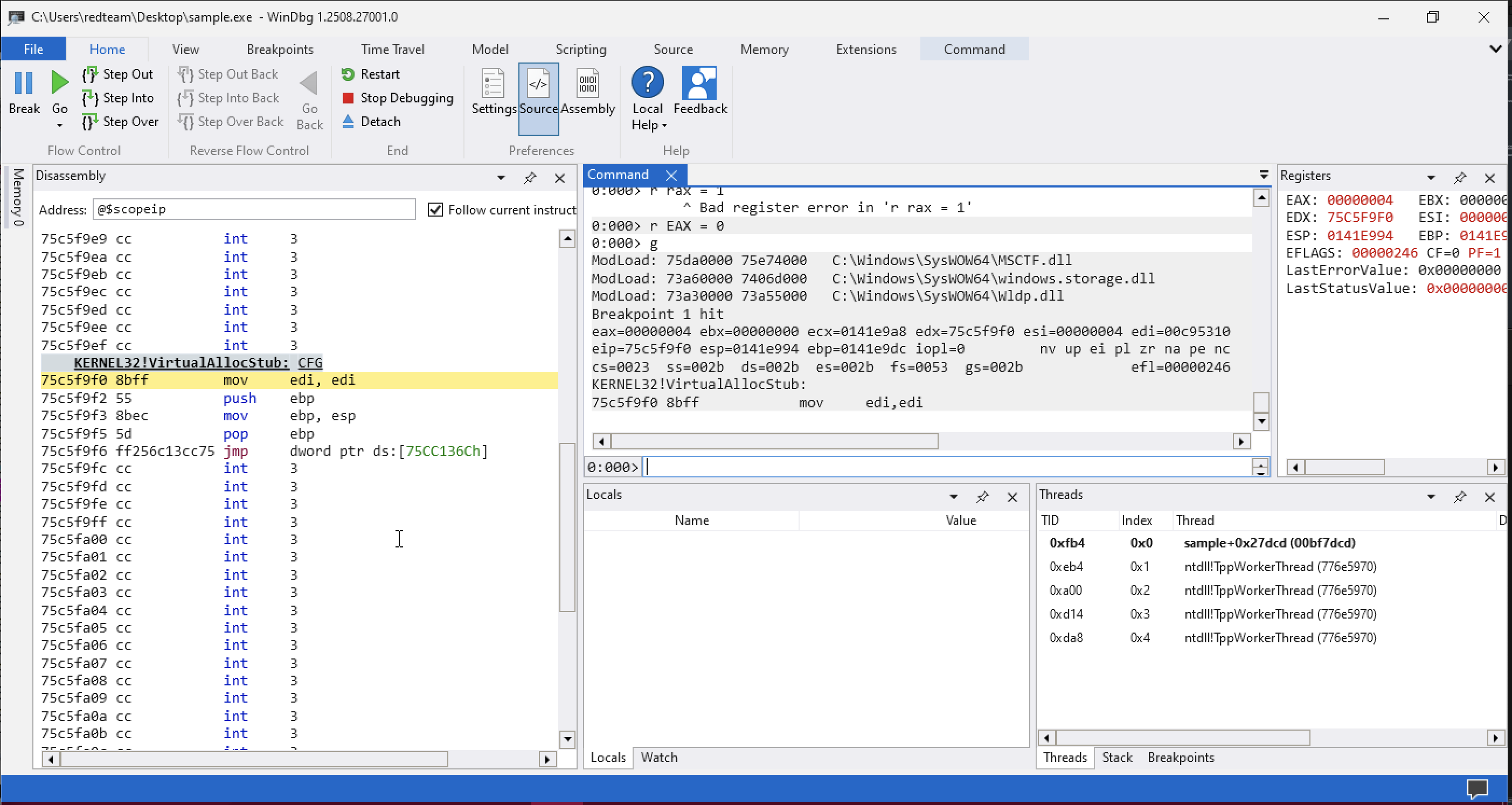Click the Step Over icon

[x=90, y=121]
